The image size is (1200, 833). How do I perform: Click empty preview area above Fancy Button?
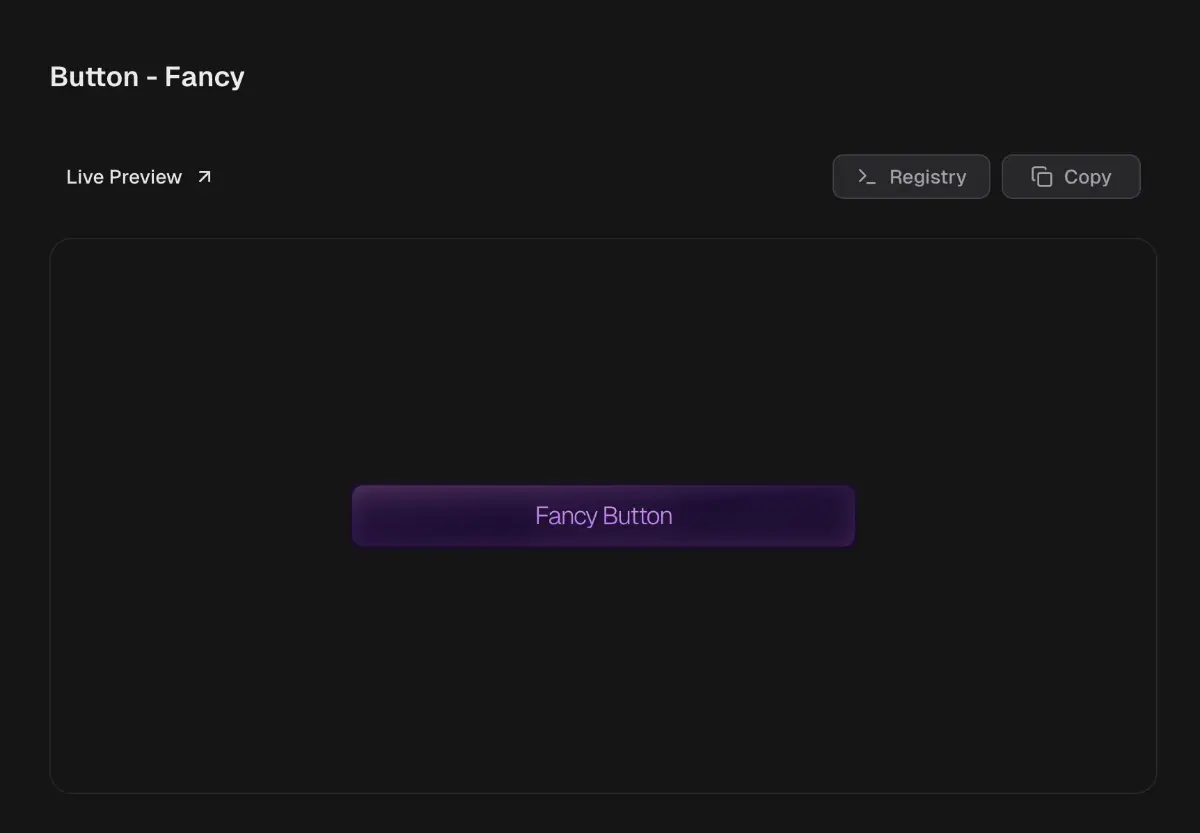click(x=603, y=360)
